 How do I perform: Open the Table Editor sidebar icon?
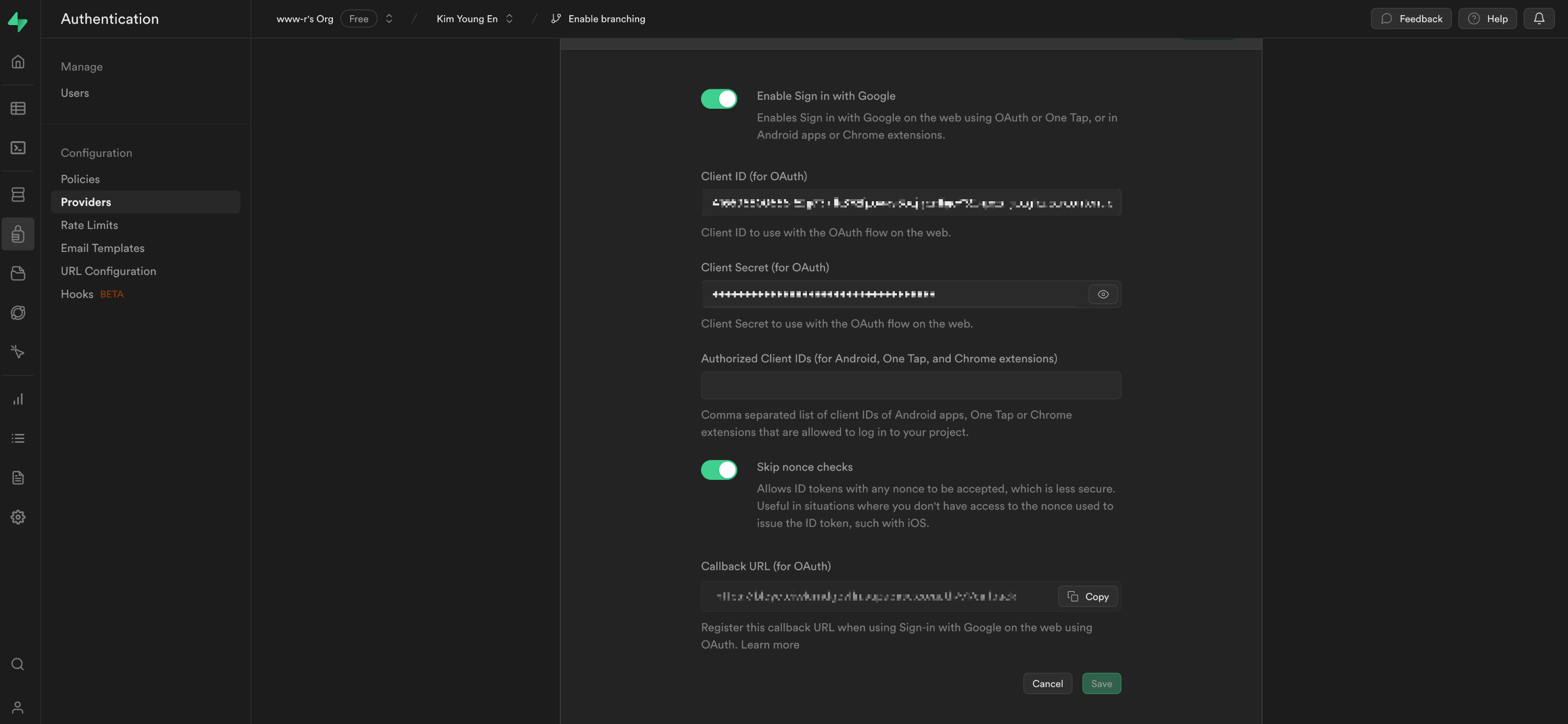[x=18, y=108]
